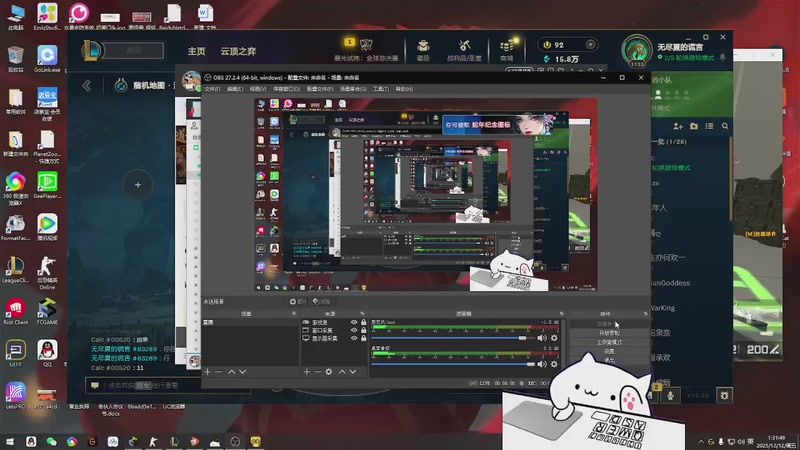
Task: Open the OBS 帮助 (Help) menu
Action: [x=404, y=89]
